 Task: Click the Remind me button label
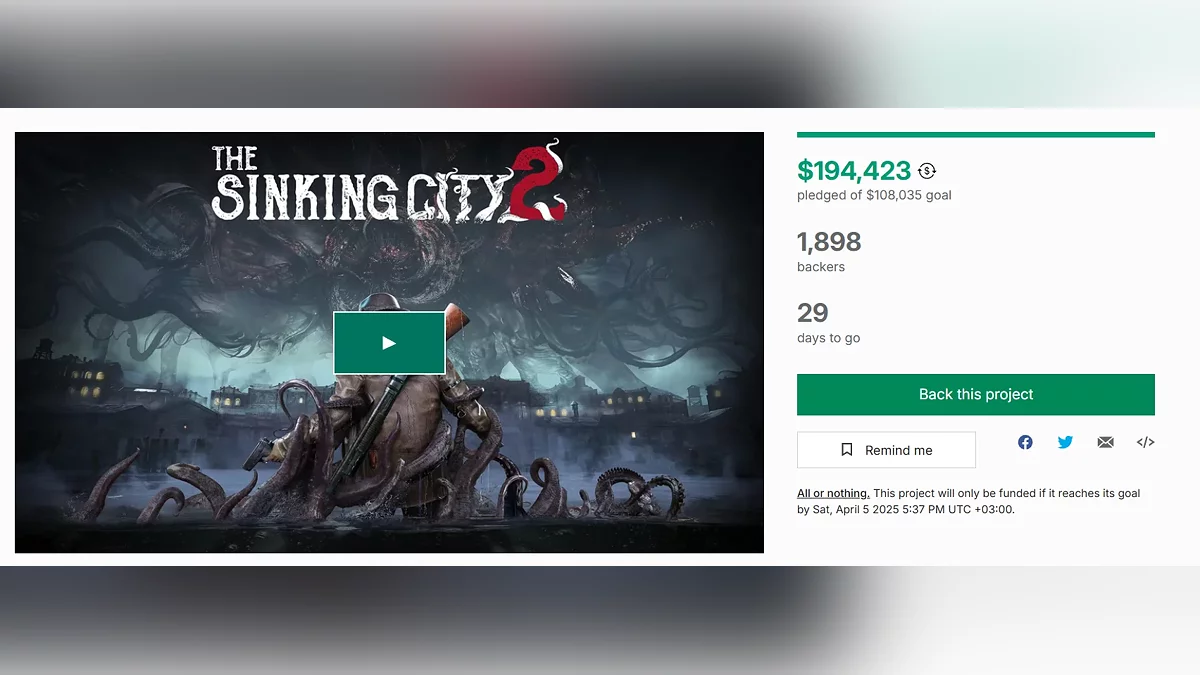[x=899, y=450]
